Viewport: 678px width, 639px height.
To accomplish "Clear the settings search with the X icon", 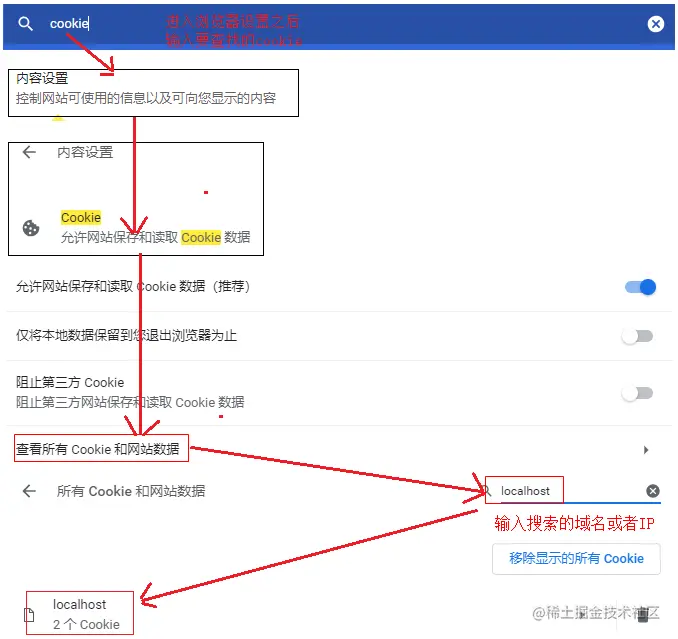I will pyautogui.click(x=656, y=23).
